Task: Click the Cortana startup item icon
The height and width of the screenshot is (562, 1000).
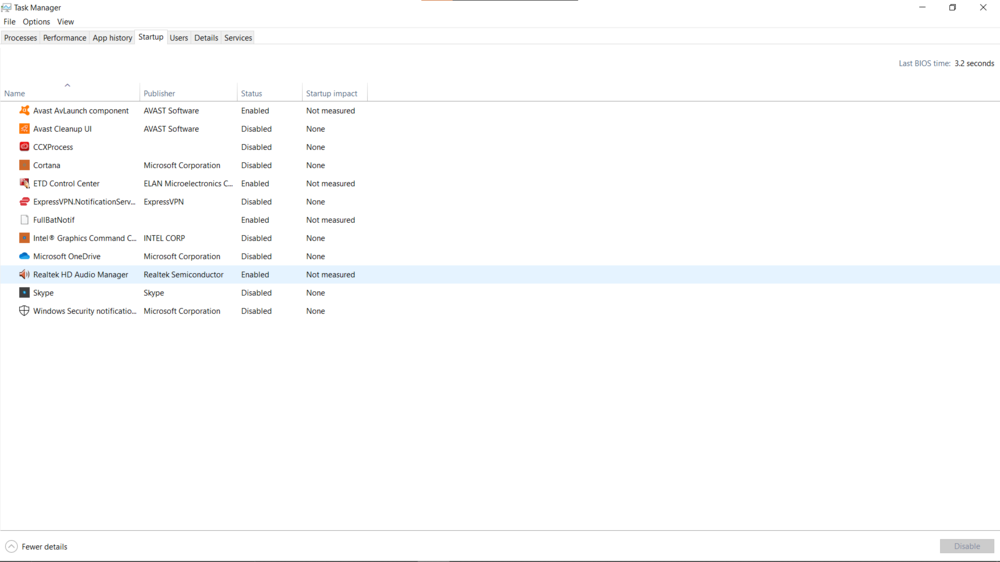Action: (24, 165)
